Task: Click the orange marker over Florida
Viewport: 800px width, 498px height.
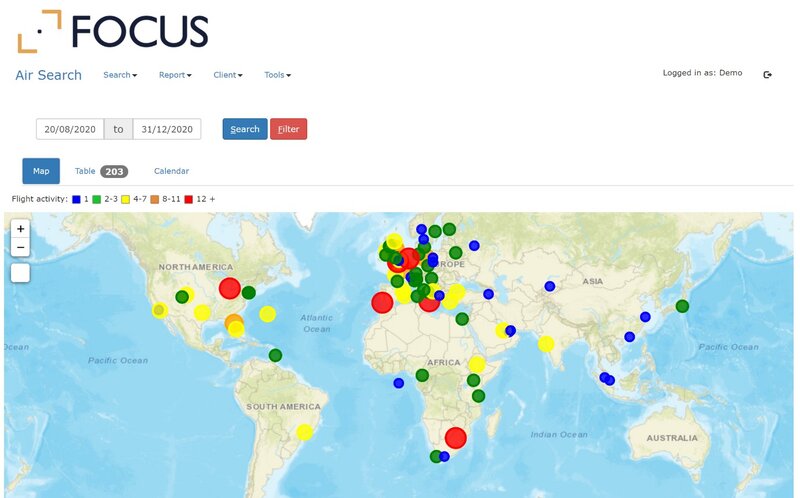Action: [234, 322]
